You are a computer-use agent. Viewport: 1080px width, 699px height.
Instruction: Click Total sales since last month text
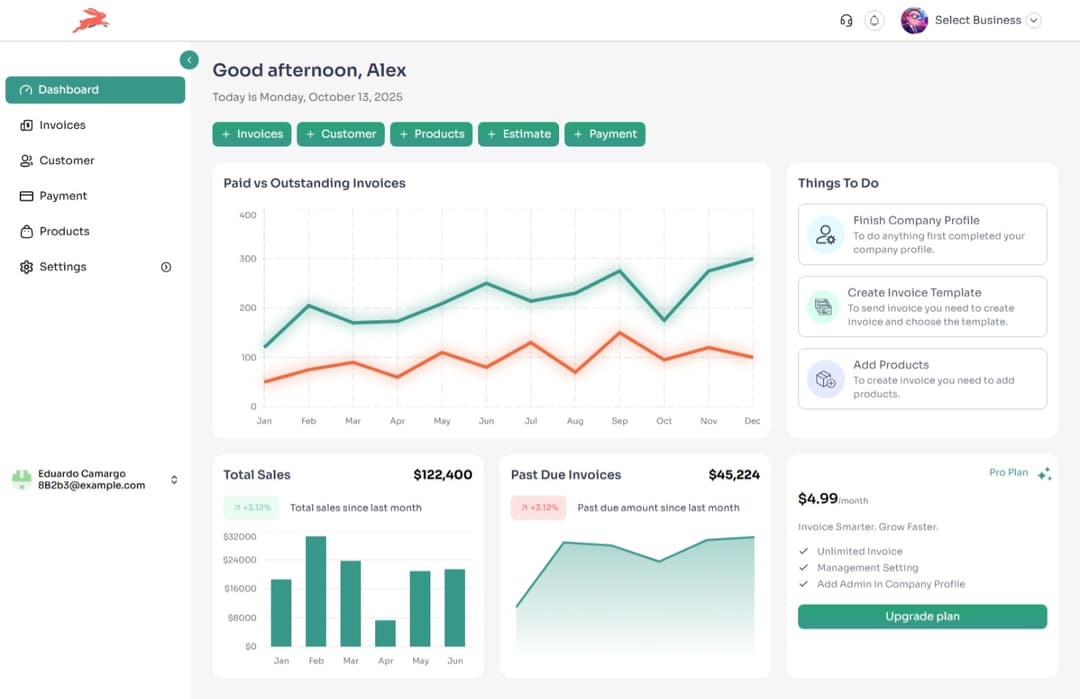pos(355,508)
